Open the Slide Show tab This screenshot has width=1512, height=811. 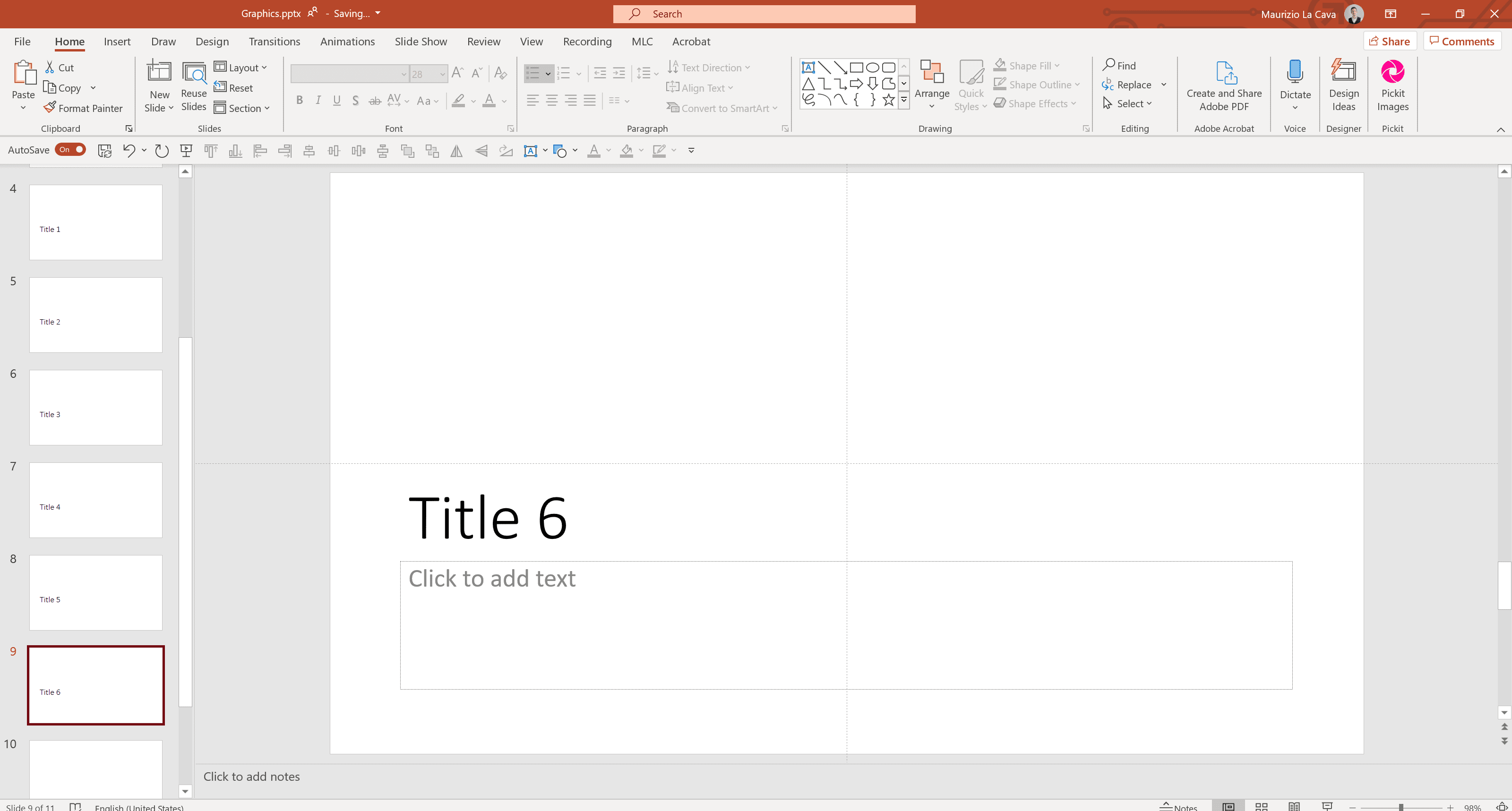tap(421, 42)
